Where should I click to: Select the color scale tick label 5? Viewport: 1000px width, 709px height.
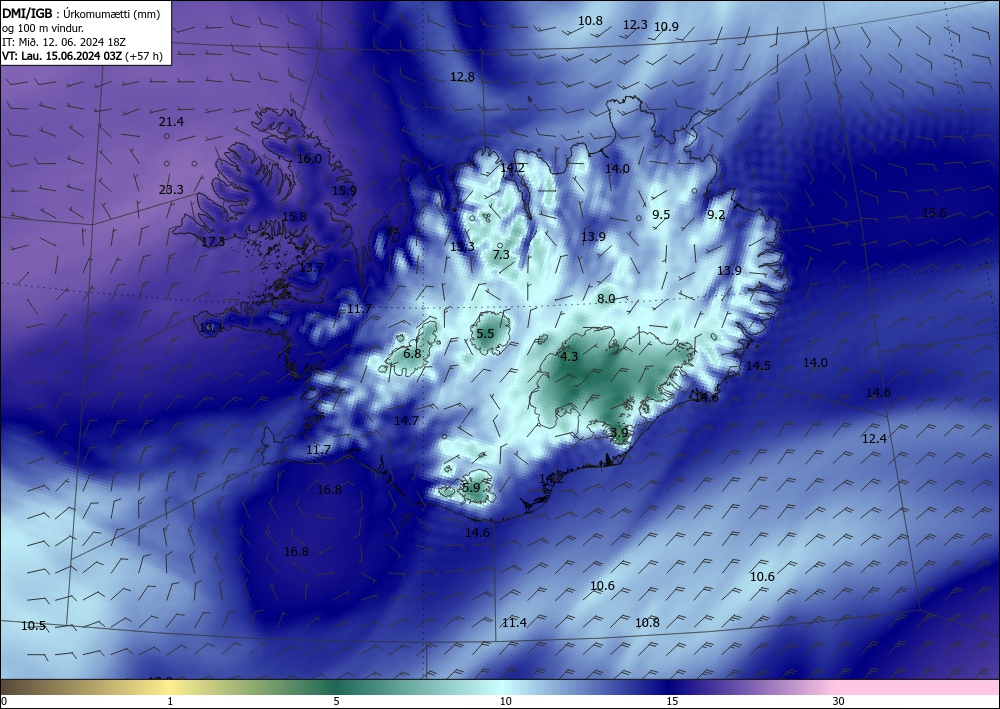(x=336, y=701)
